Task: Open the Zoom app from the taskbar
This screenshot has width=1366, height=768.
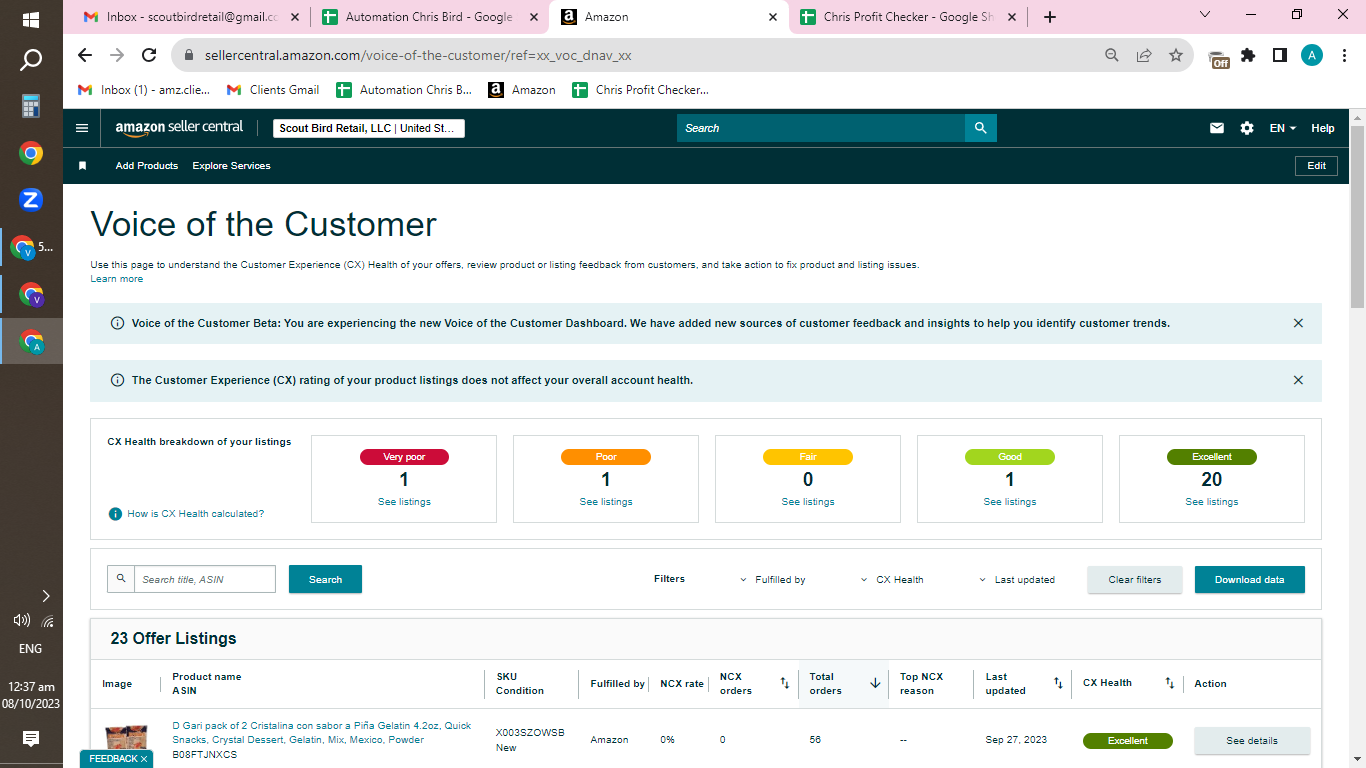Action: [31, 200]
